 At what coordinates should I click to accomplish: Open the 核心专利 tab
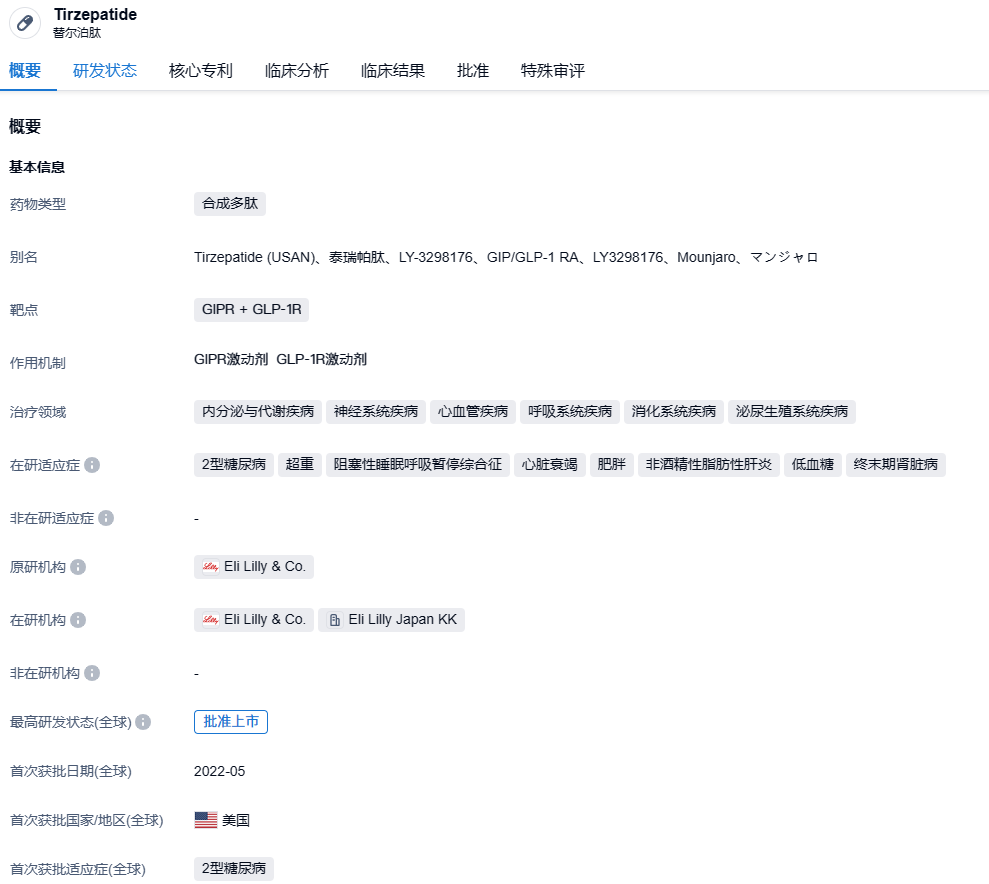(201, 71)
